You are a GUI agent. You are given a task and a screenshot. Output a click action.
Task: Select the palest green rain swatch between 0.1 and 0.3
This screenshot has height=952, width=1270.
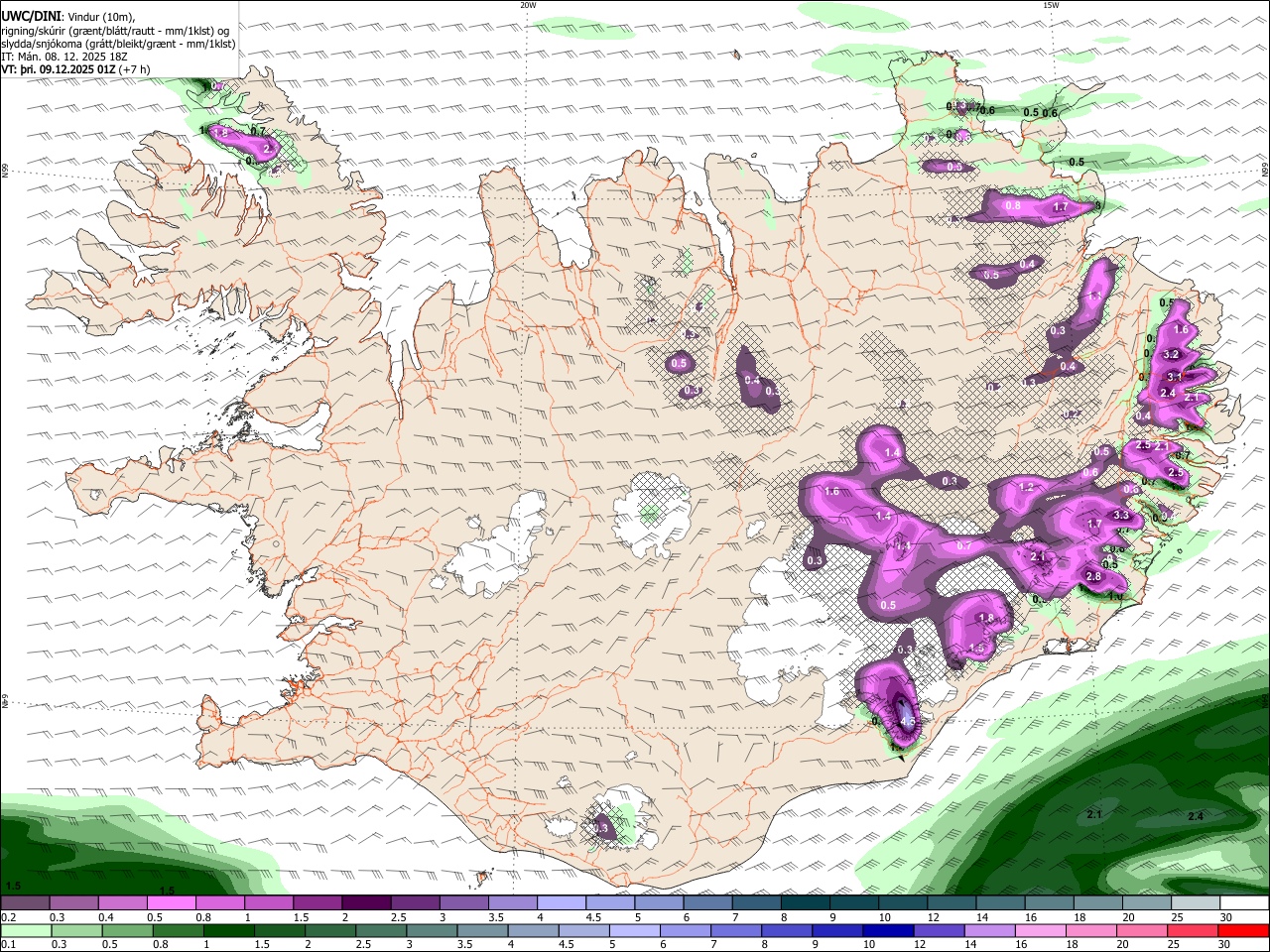tap(26, 930)
